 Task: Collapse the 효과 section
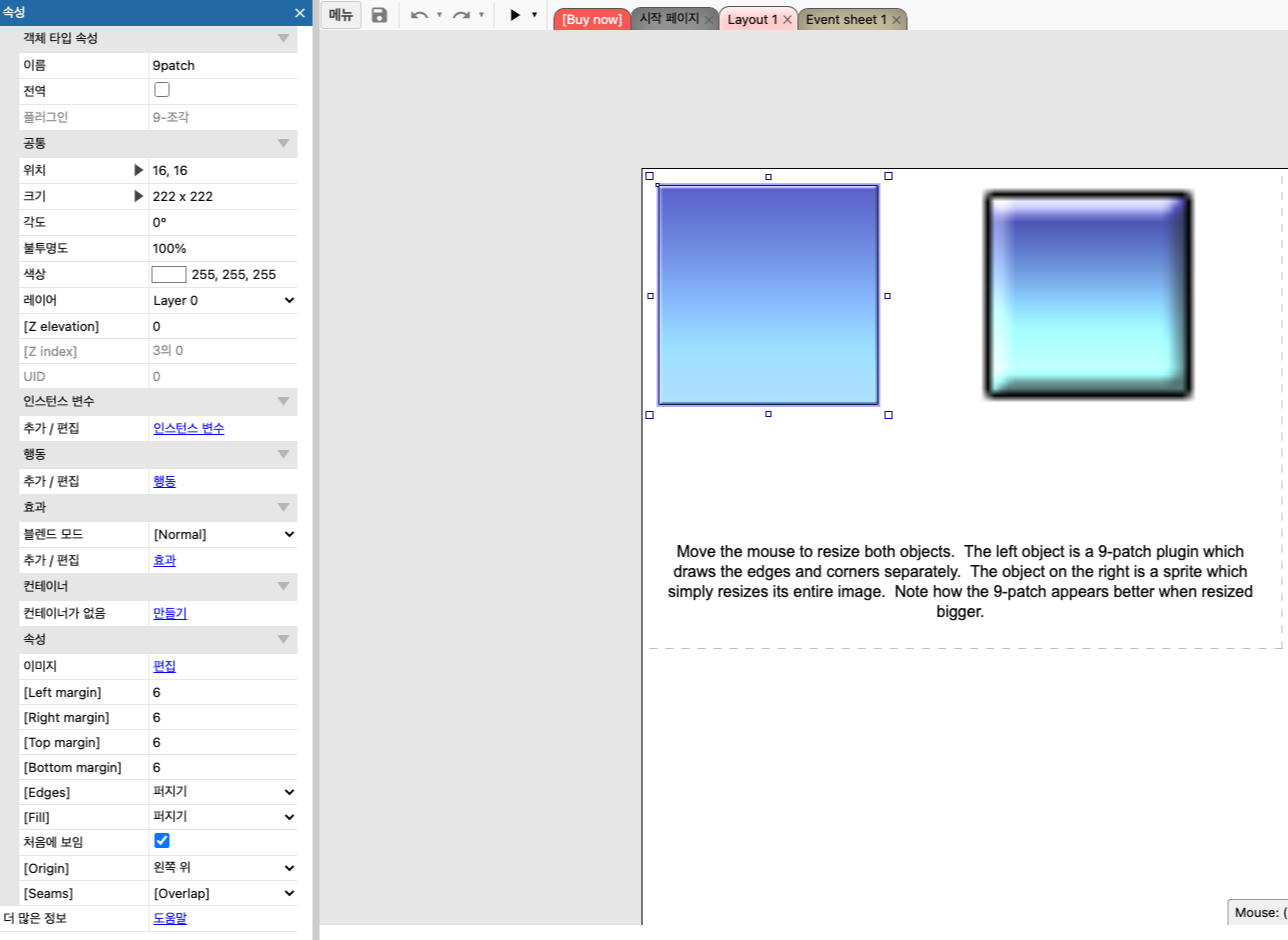point(283,508)
